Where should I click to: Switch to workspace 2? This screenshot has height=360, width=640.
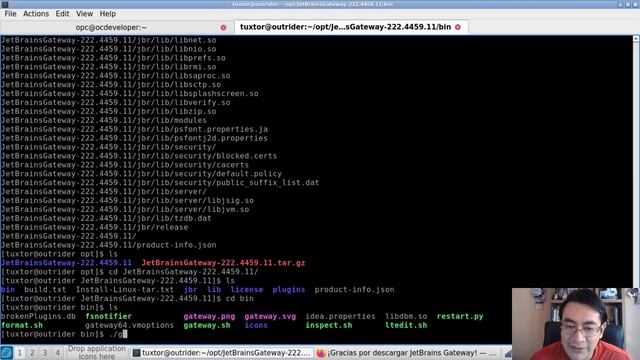pos(32,353)
